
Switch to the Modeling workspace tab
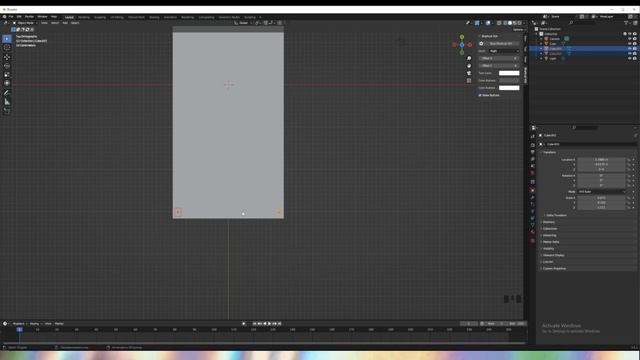[x=84, y=17]
